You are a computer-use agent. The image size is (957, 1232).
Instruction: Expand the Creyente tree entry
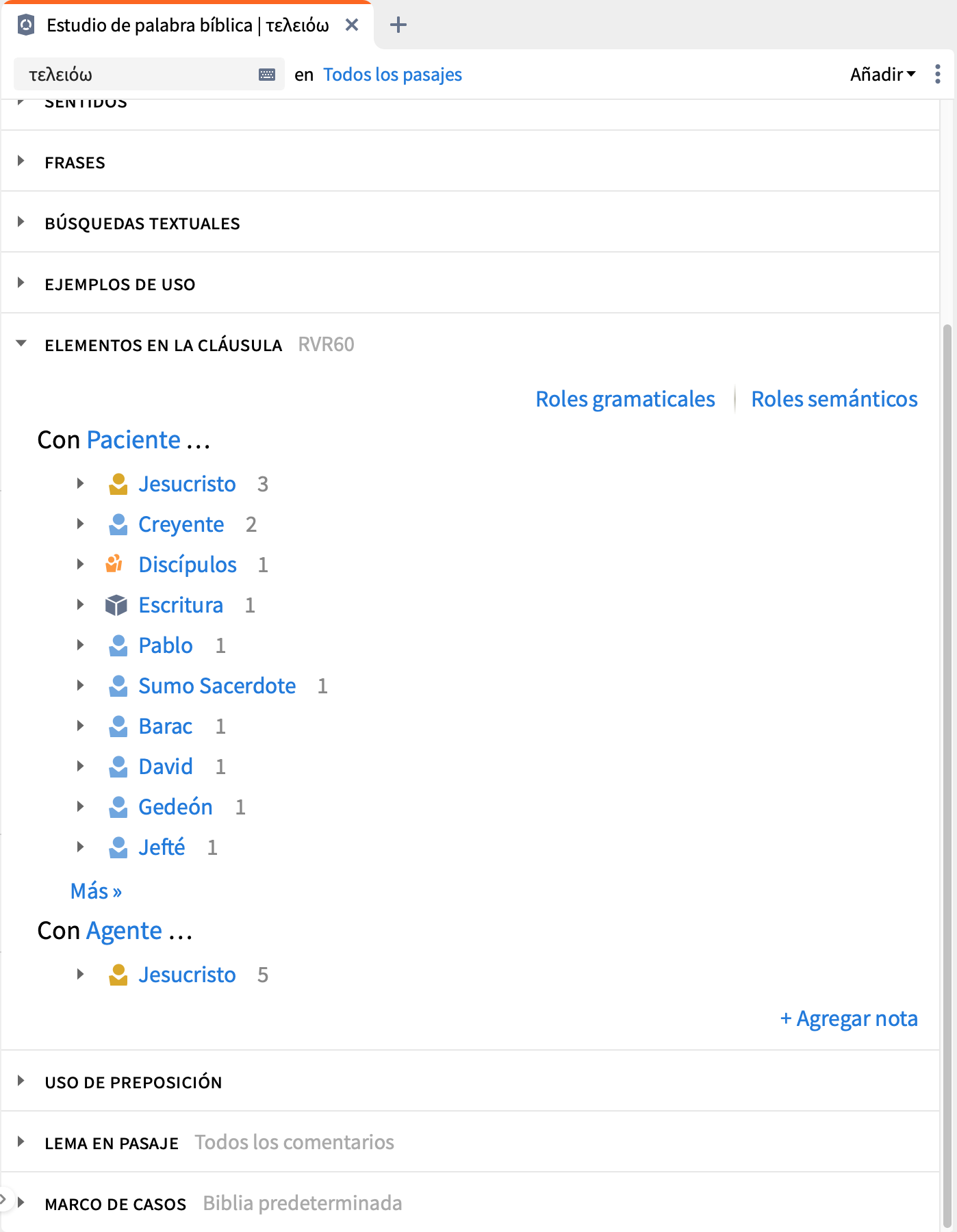(x=80, y=524)
